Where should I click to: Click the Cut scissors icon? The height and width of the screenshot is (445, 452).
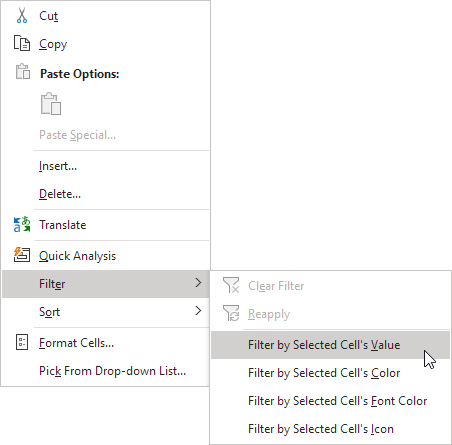pyautogui.click(x=22, y=16)
